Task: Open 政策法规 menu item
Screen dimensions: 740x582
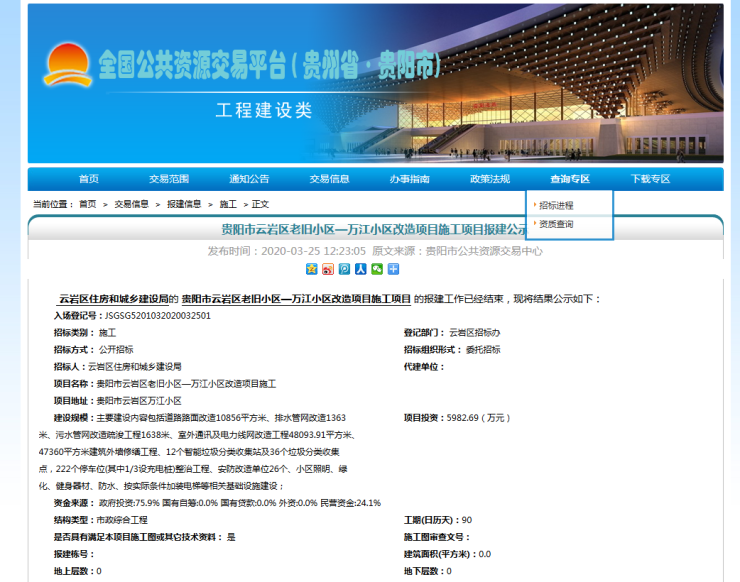Action: [490, 179]
